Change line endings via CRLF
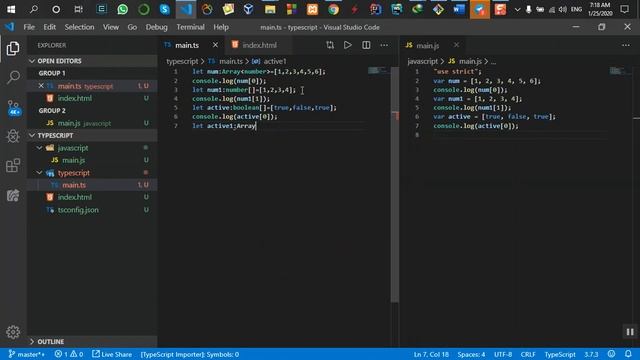Screen dimensions: 640x360 pyautogui.click(x=528, y=354)
